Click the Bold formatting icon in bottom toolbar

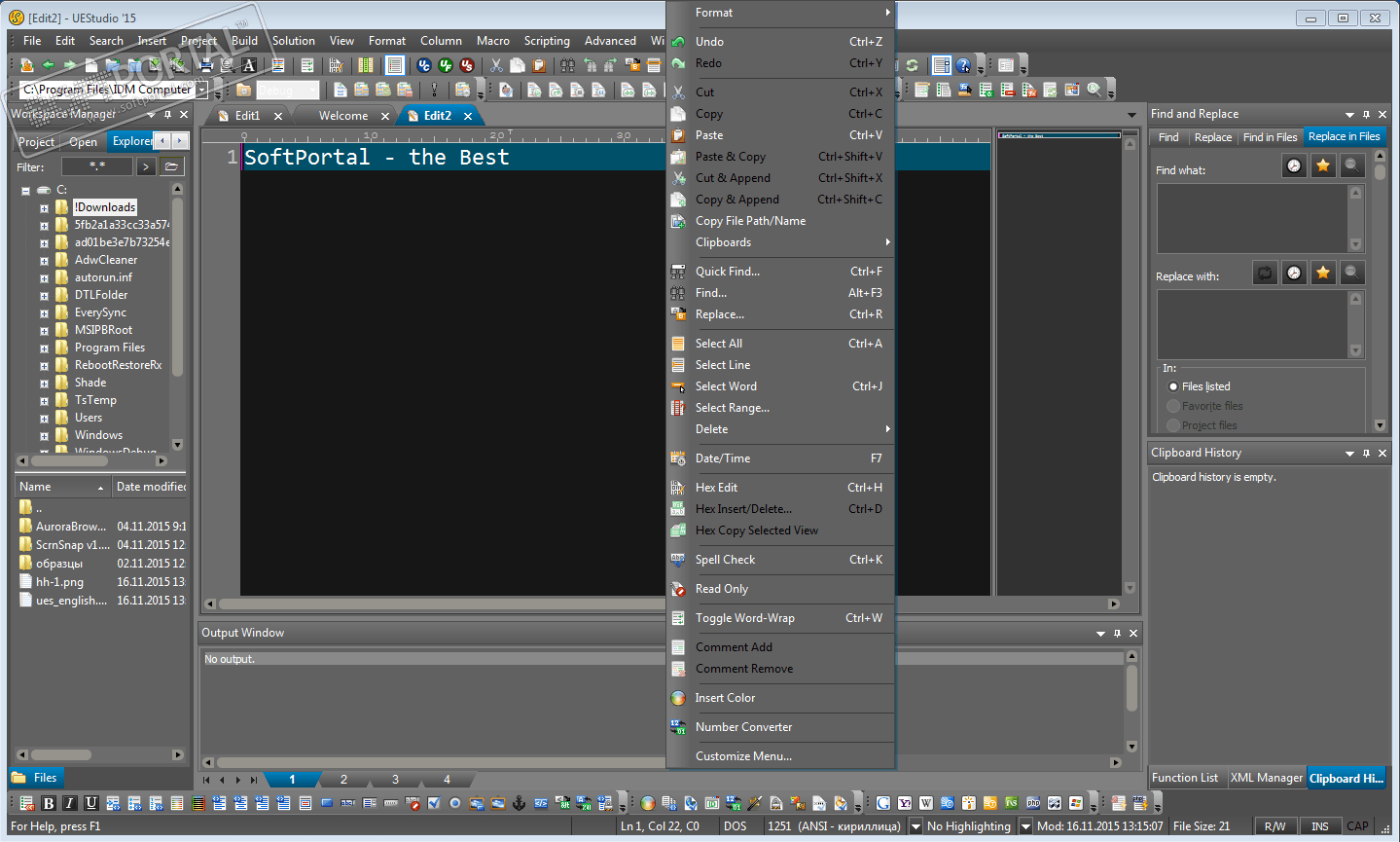click(49, 803)
